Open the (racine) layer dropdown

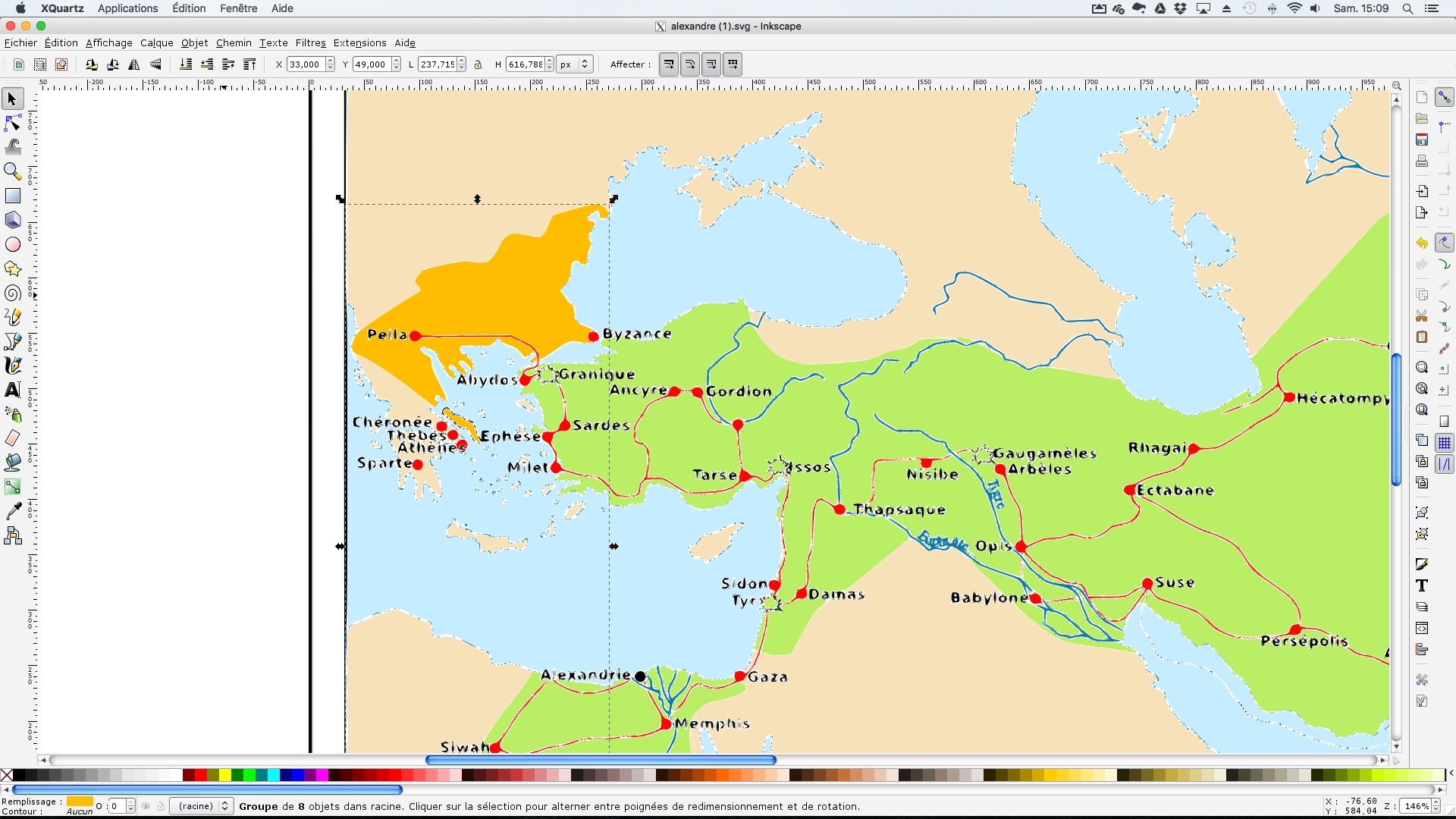tap(201, 806)
